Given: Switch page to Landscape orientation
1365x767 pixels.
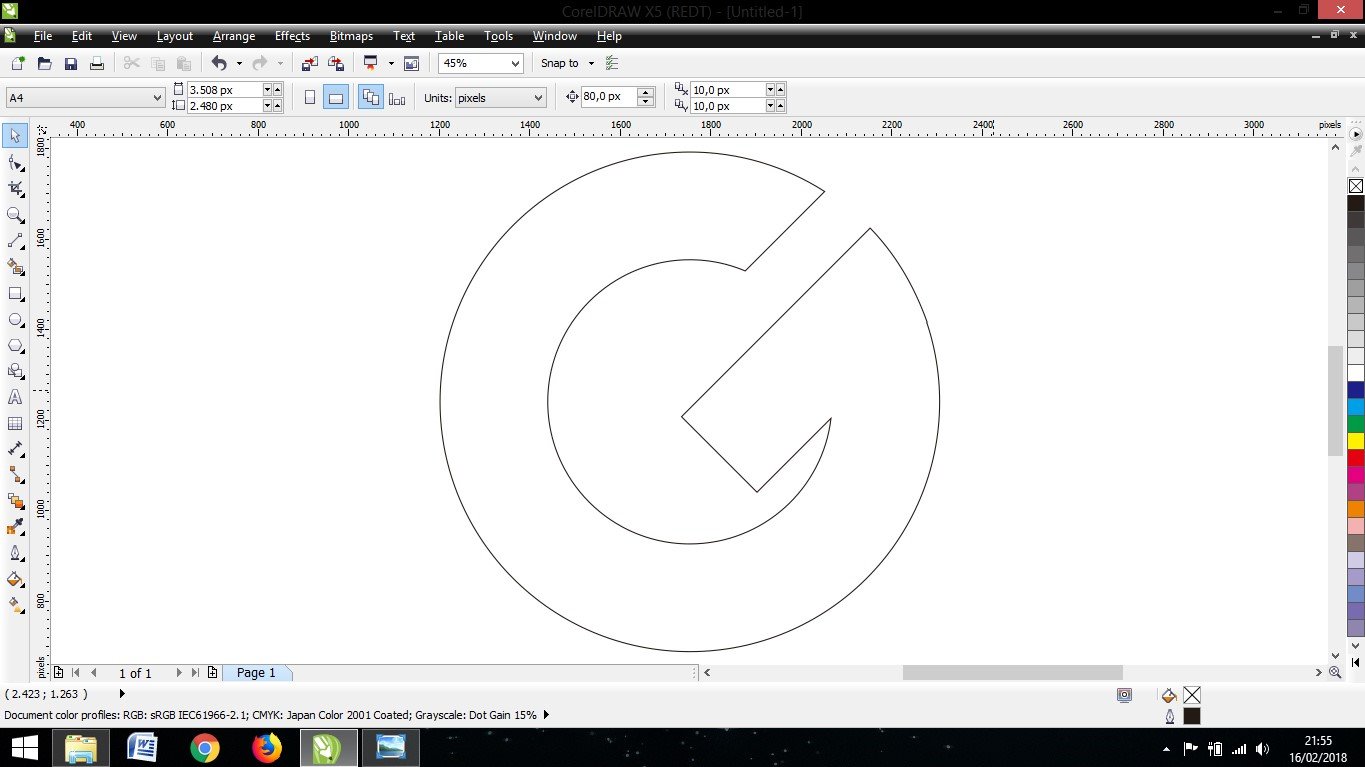Looking at the screenshot, I should (336, 97).
